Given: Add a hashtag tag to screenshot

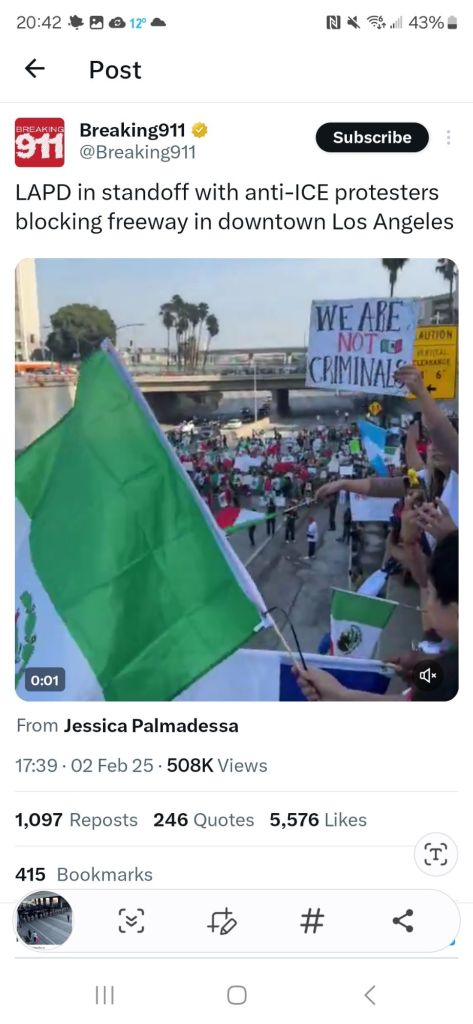Looking at the screenshot, I should click(312, 921).
